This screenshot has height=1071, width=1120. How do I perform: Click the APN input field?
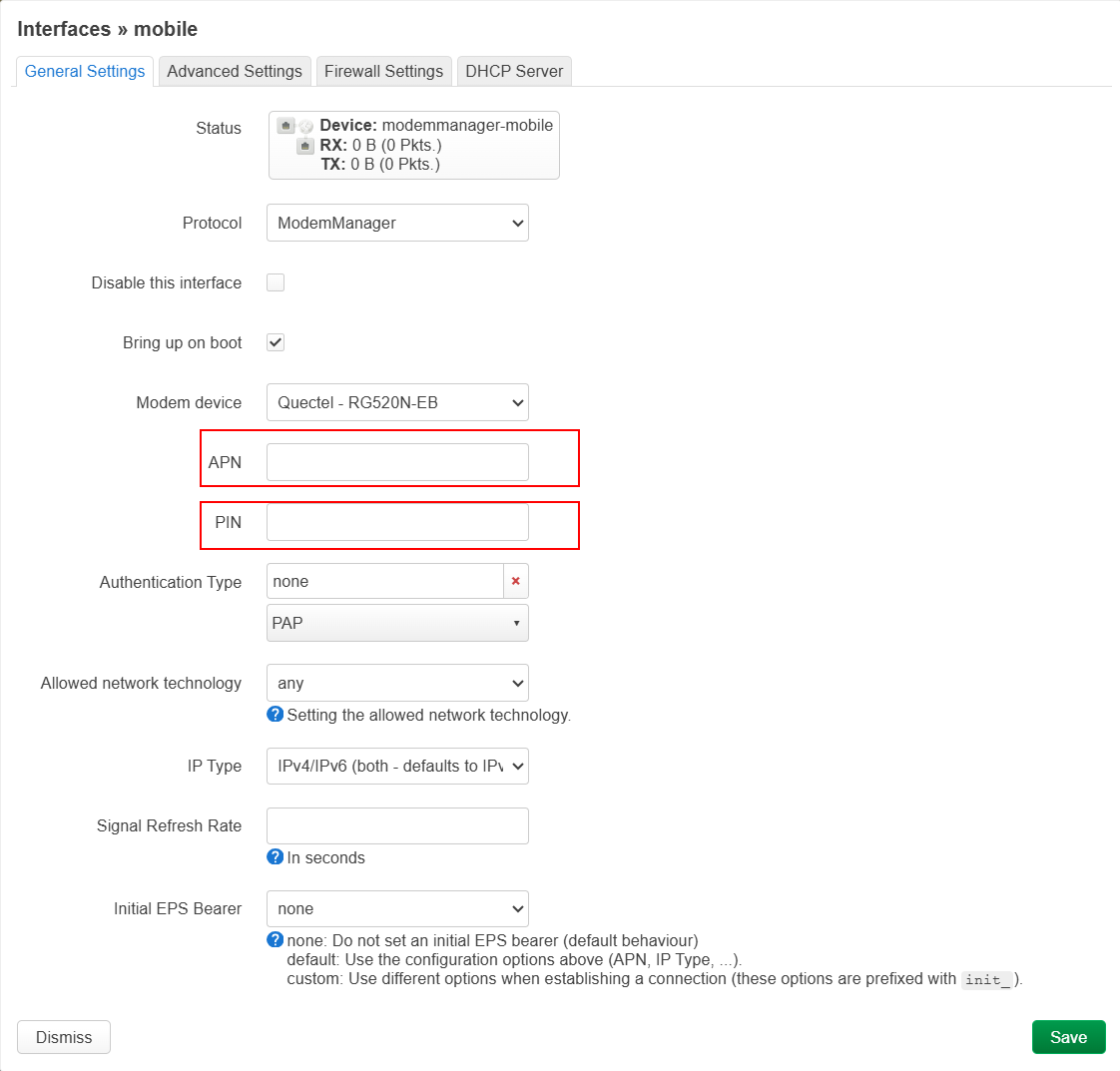(x=398, y=462)
